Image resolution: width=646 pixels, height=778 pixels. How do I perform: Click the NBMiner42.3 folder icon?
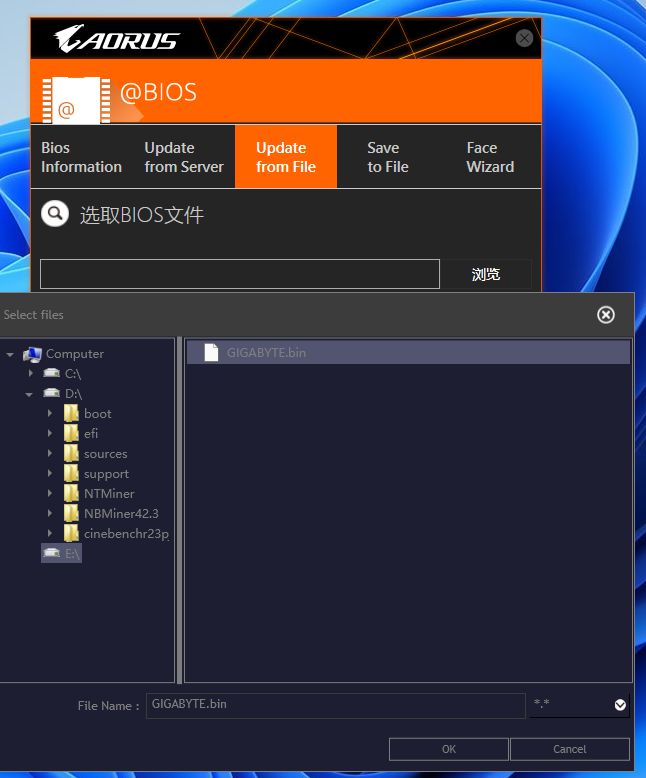pyautogui.click(x=71, y=513)
